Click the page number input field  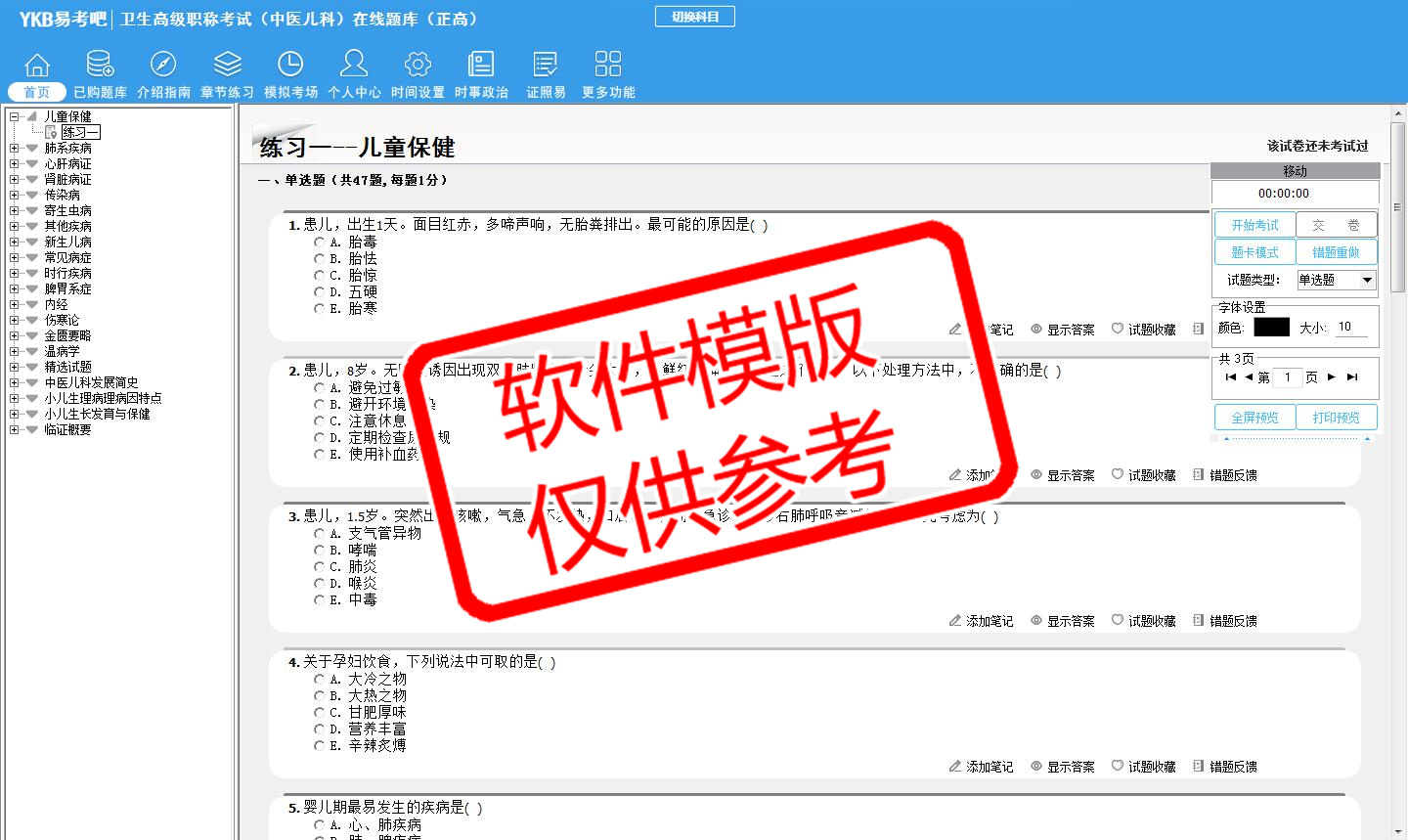point(1287,377)
